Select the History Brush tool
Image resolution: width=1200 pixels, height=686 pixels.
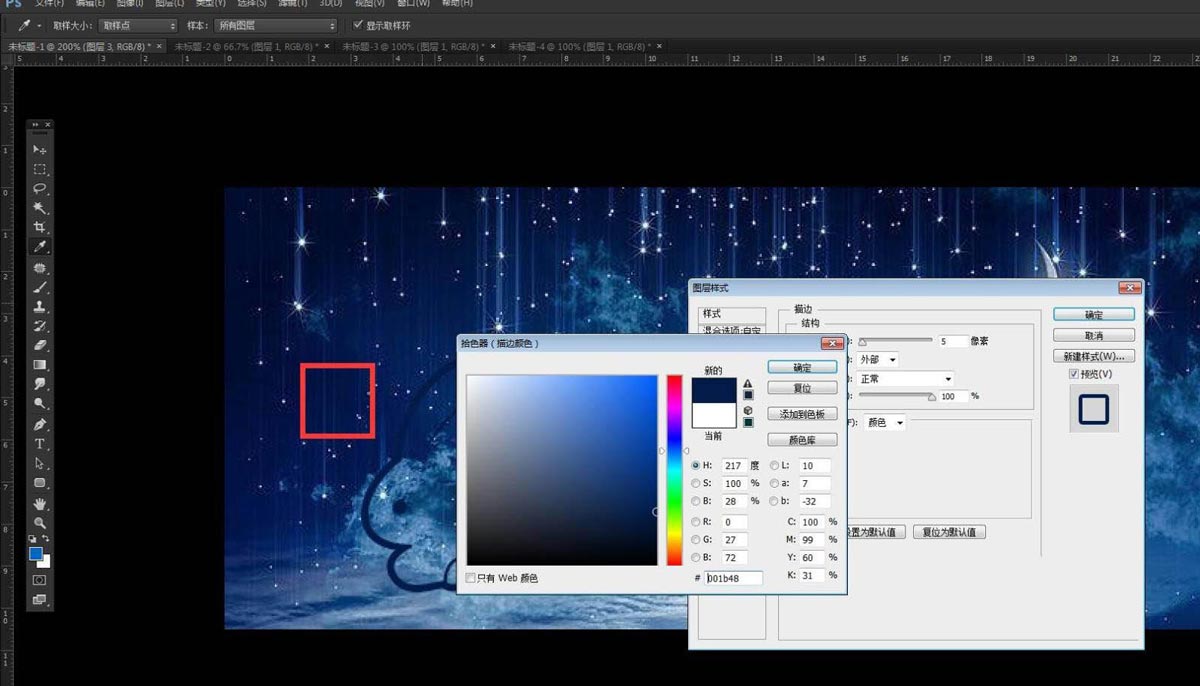tap(40, 326)
